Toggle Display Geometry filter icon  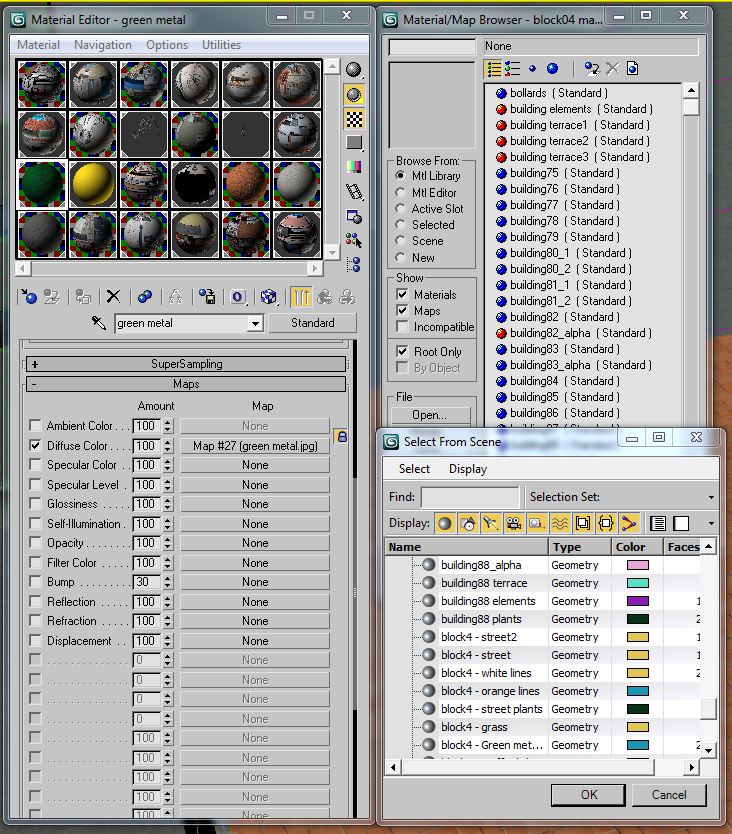coord(445,523)
